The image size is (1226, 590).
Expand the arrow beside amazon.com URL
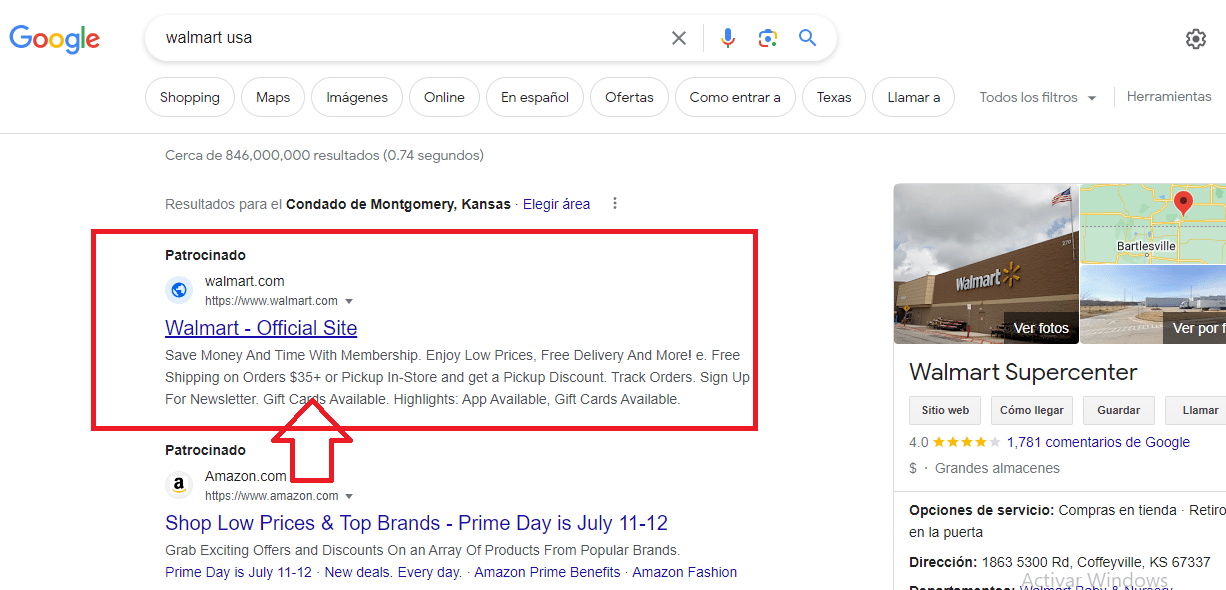pyautogui.click(x=349, y=495)
